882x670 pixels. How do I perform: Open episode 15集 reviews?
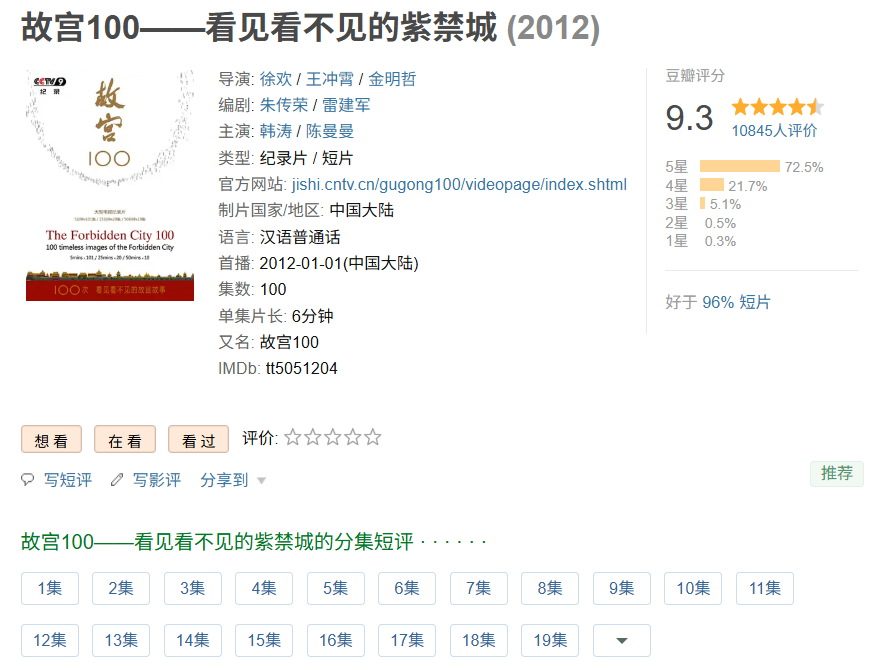pyautogui.click(x=264, y=640)
